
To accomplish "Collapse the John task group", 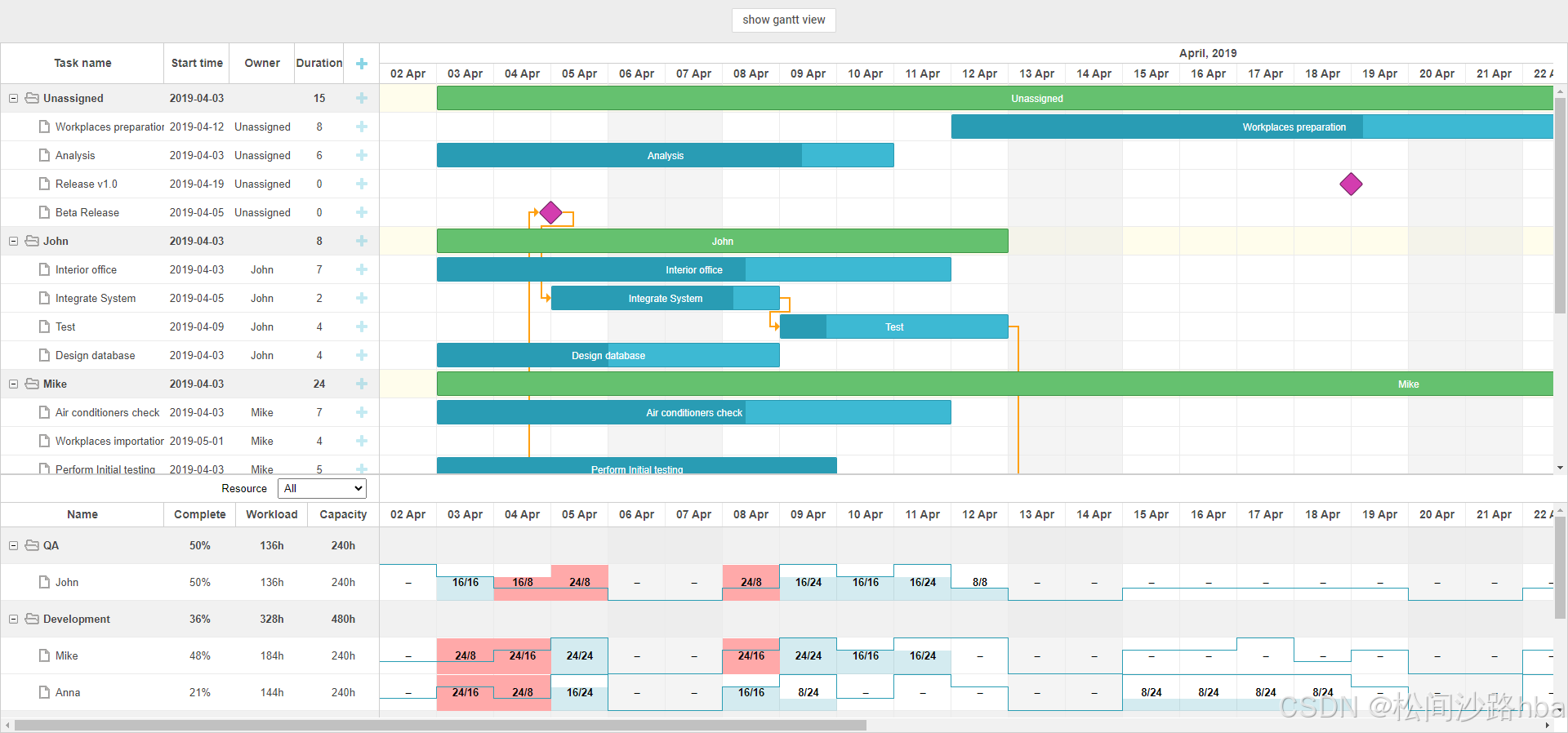I will click(13, 241).
